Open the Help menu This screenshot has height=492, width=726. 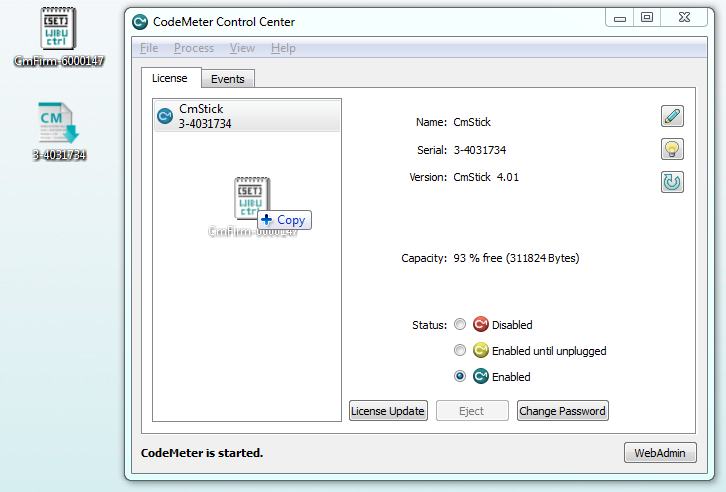pos(283,48)
